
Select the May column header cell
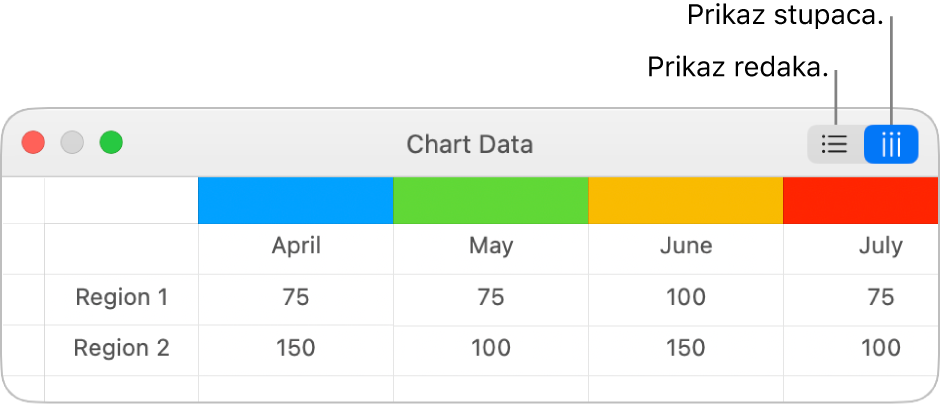(x=491, y=246)
